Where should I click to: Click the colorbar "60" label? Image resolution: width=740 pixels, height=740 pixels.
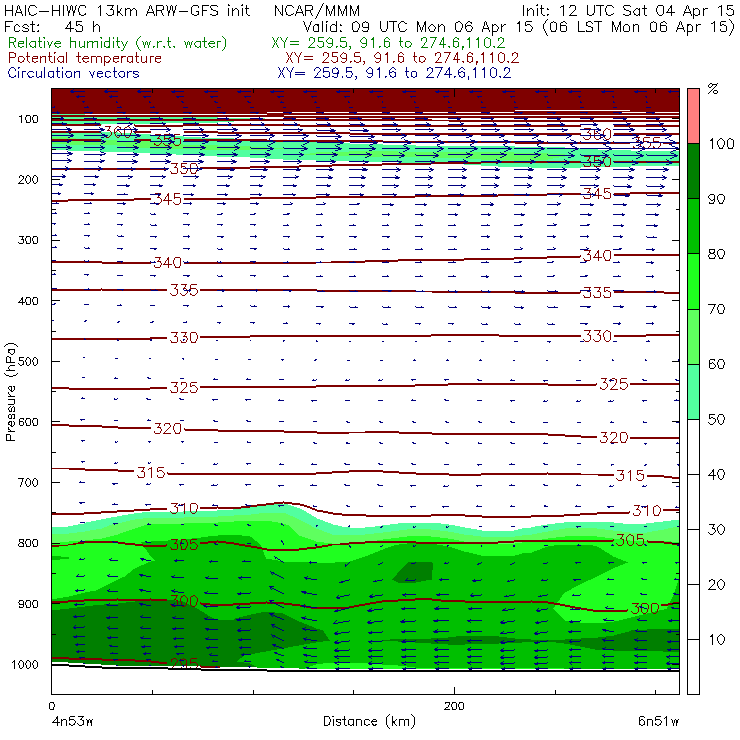point(716,364)
